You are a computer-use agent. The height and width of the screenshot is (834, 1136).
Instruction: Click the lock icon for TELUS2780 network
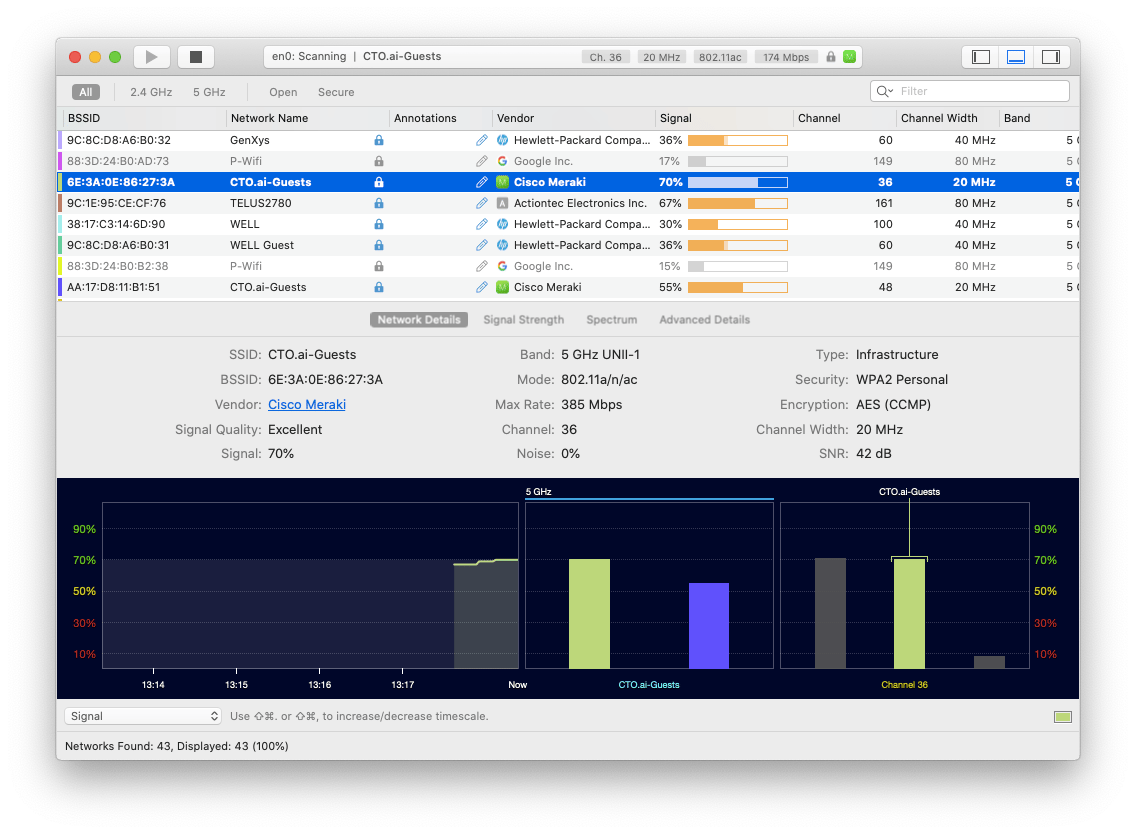[379, 203]
